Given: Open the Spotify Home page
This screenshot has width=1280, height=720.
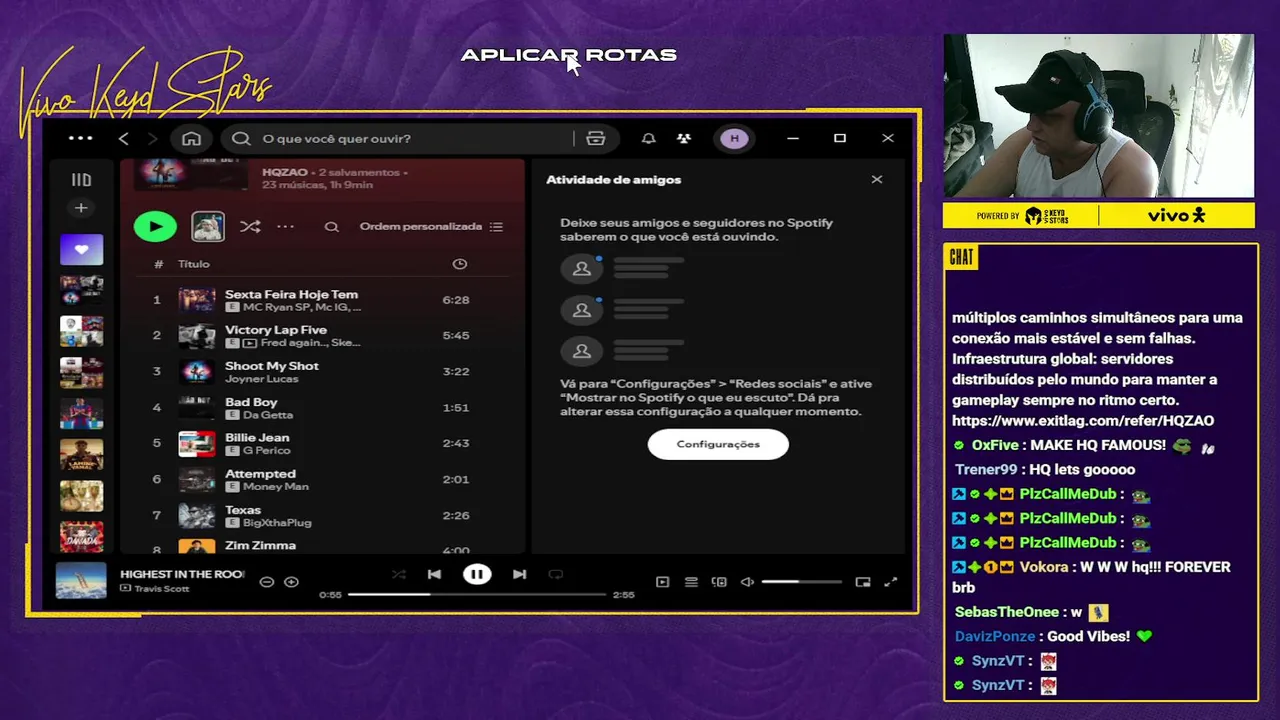Looking at the screenshot, I should (x=191, y=138).
